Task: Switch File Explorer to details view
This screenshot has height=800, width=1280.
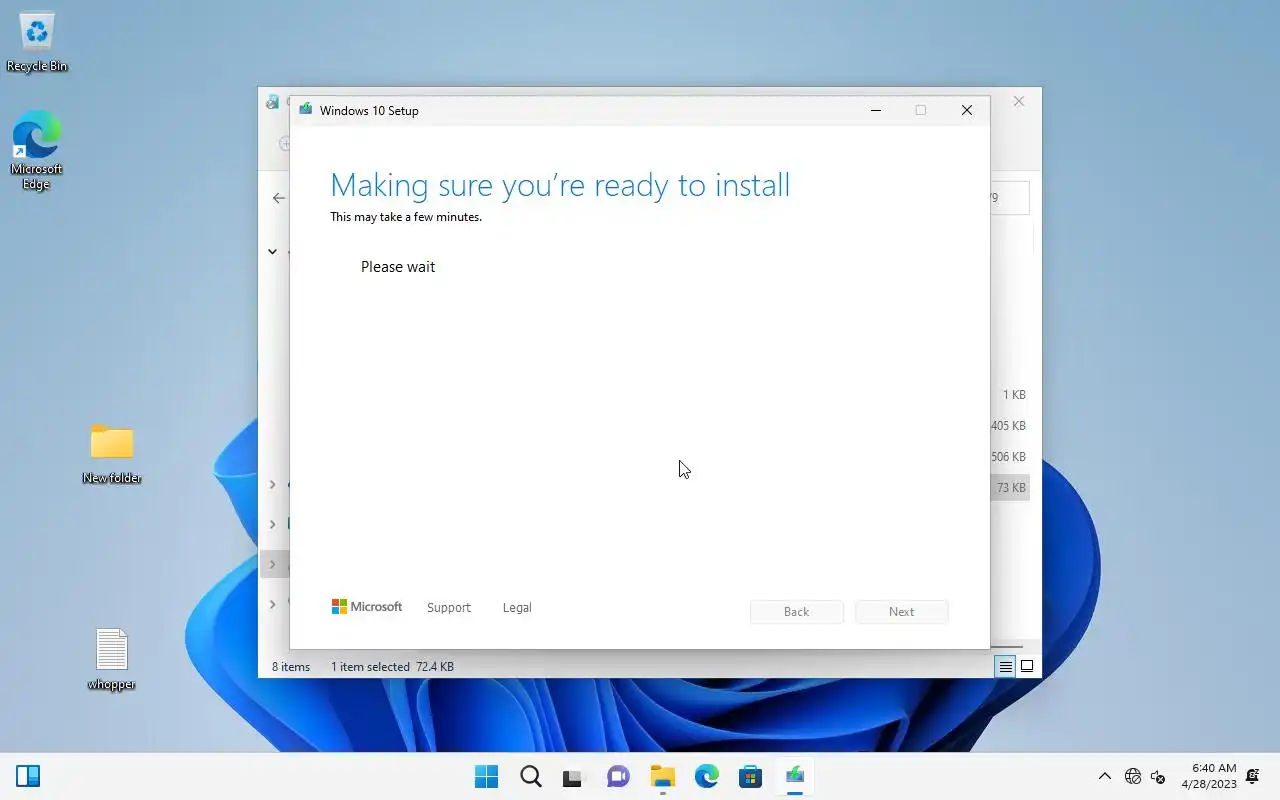Action: click(x=1005, y=666)
